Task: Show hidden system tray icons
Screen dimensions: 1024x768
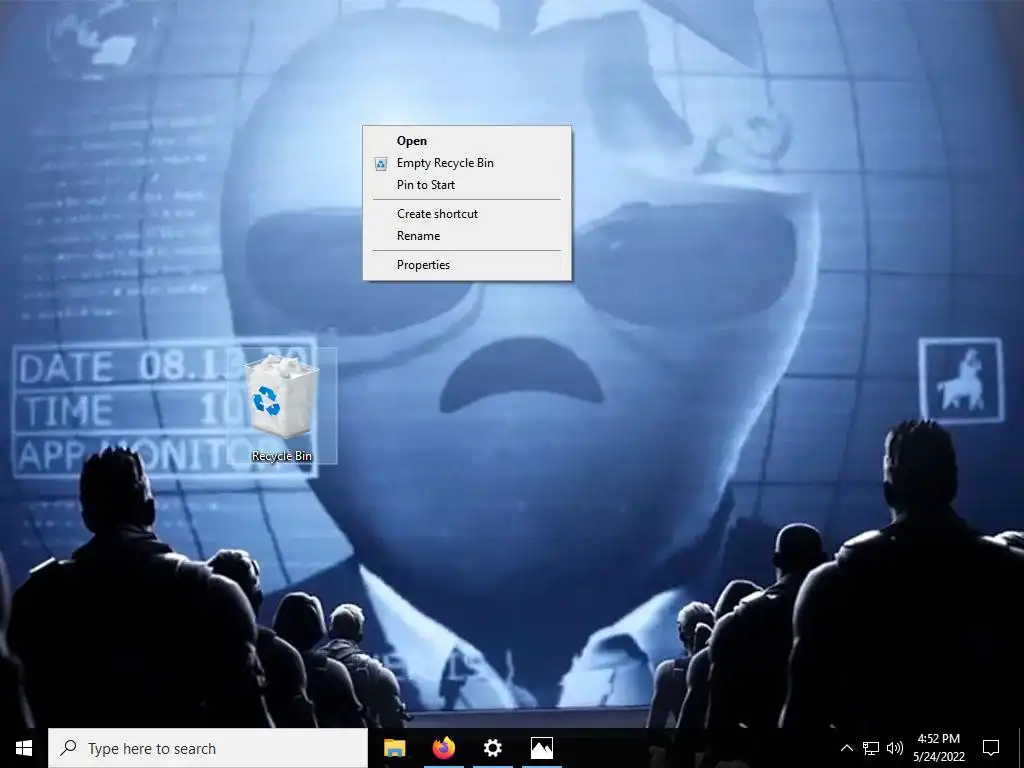Action: click(846, 748)
